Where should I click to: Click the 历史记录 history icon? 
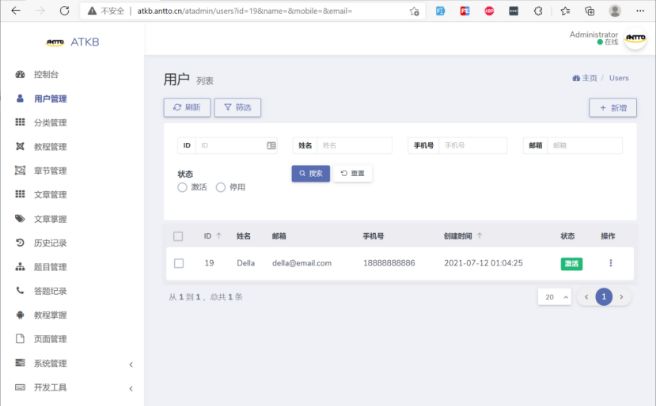click(20, 242)
